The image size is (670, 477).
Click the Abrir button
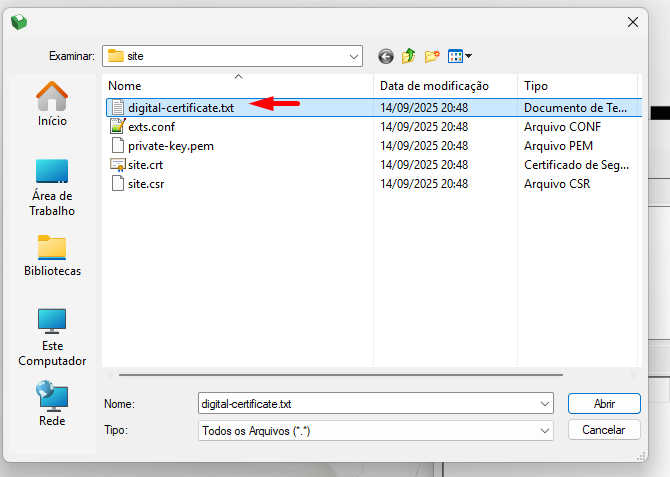coord(603,403)
